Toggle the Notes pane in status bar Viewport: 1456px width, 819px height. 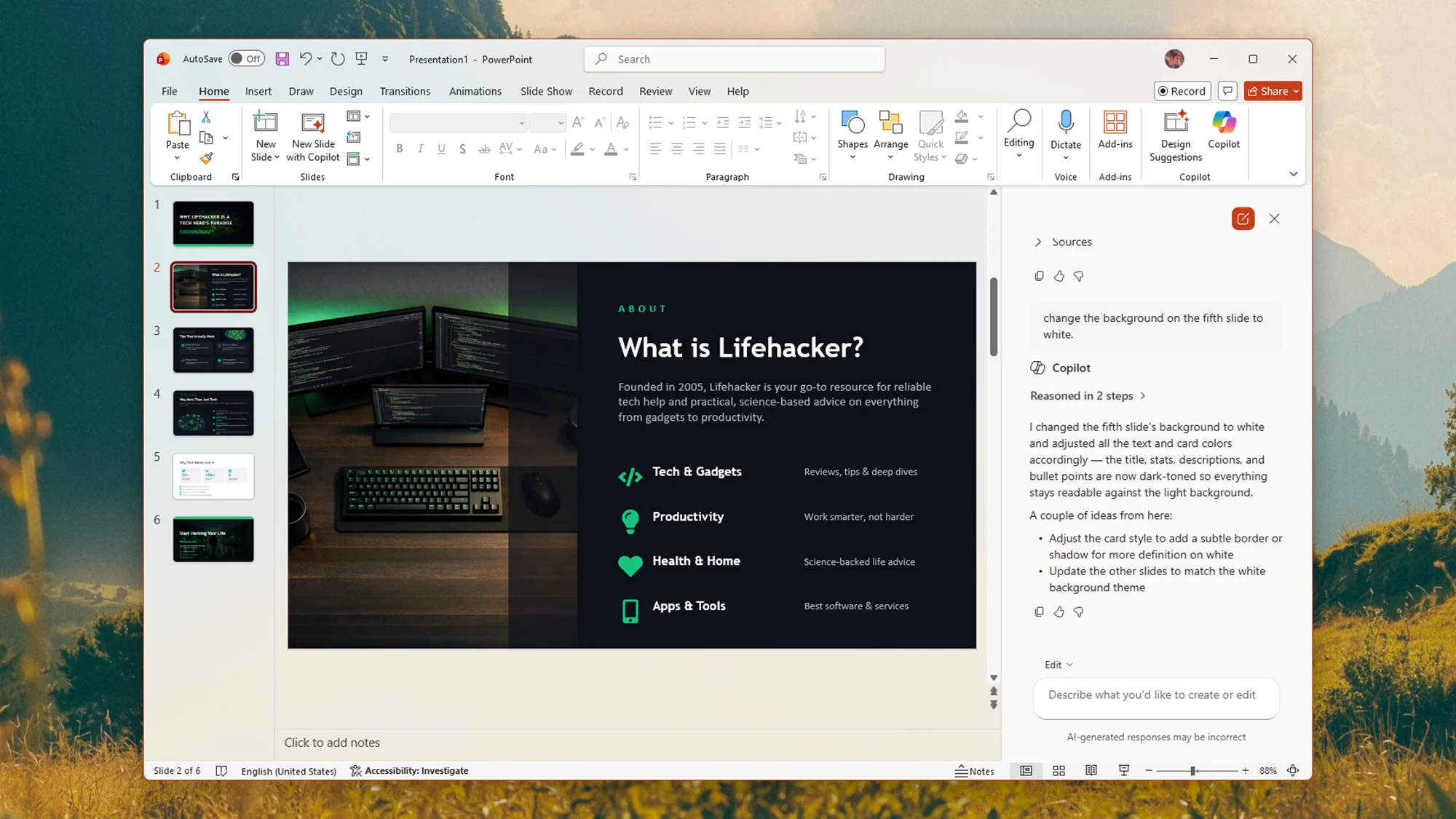[975, 770]
